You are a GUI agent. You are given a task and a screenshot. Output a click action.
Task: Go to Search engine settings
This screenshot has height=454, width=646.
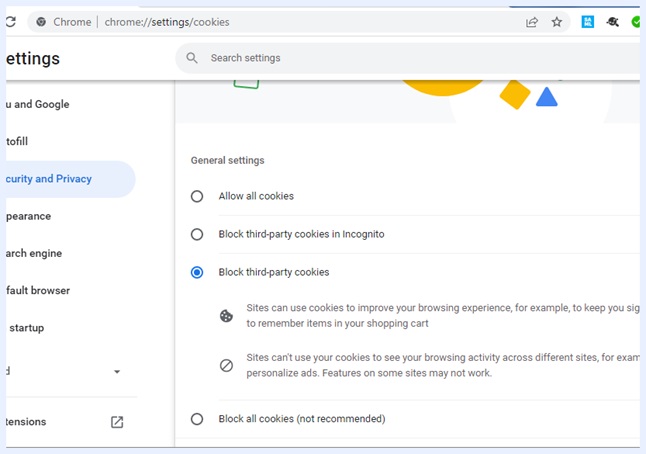tap(33, 253)
